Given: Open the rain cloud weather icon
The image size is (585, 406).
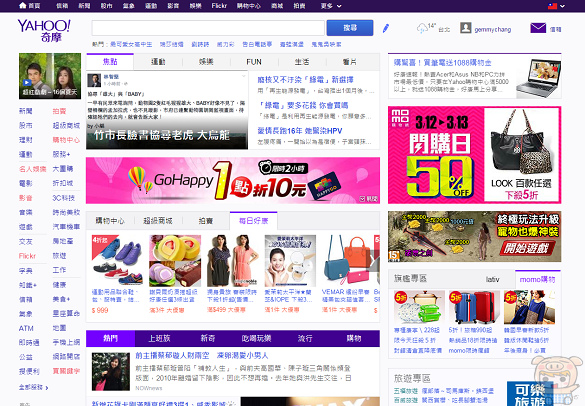Looking at the screenshot, I should (422, 28).
